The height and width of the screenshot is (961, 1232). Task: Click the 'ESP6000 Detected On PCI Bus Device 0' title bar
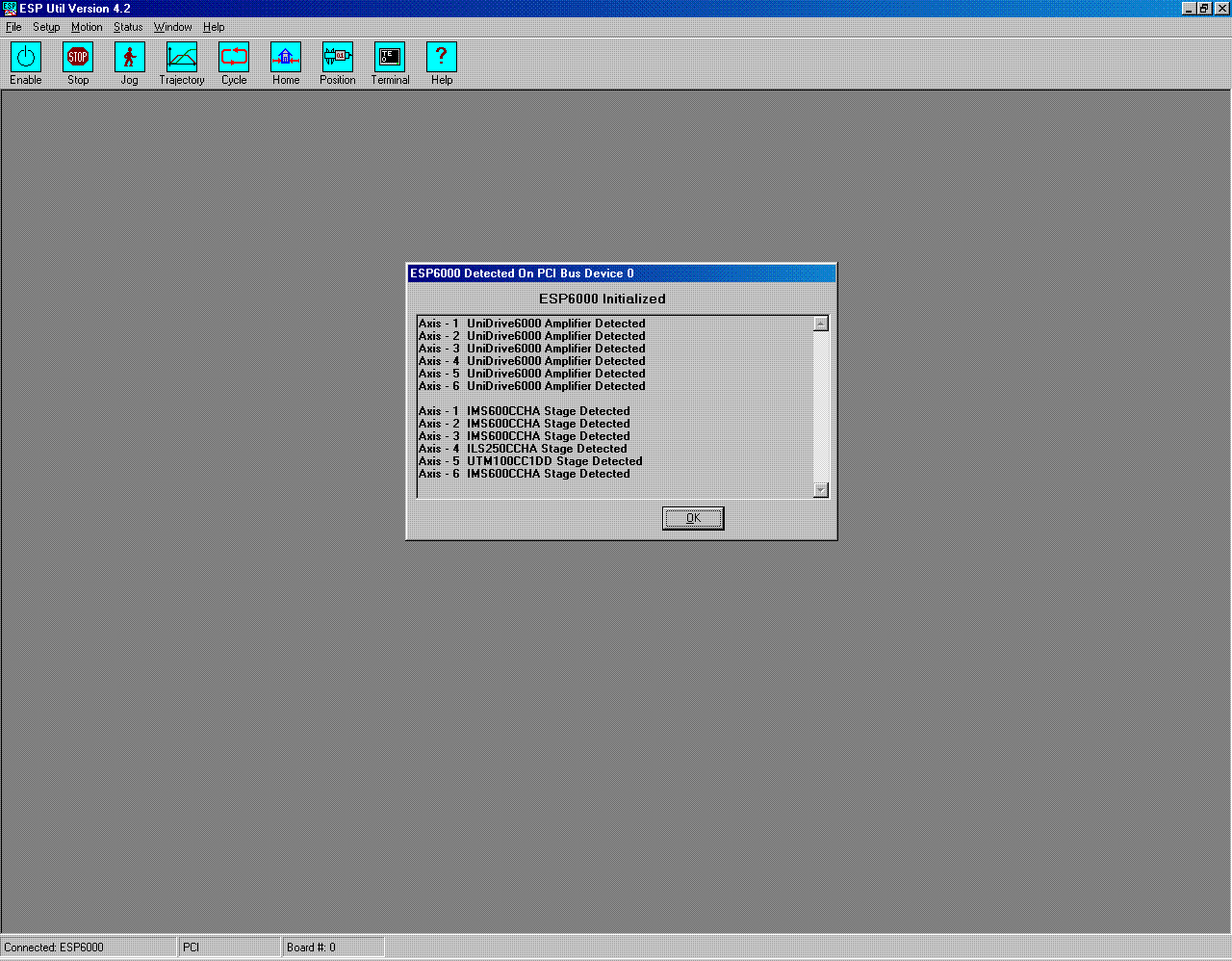622,273
